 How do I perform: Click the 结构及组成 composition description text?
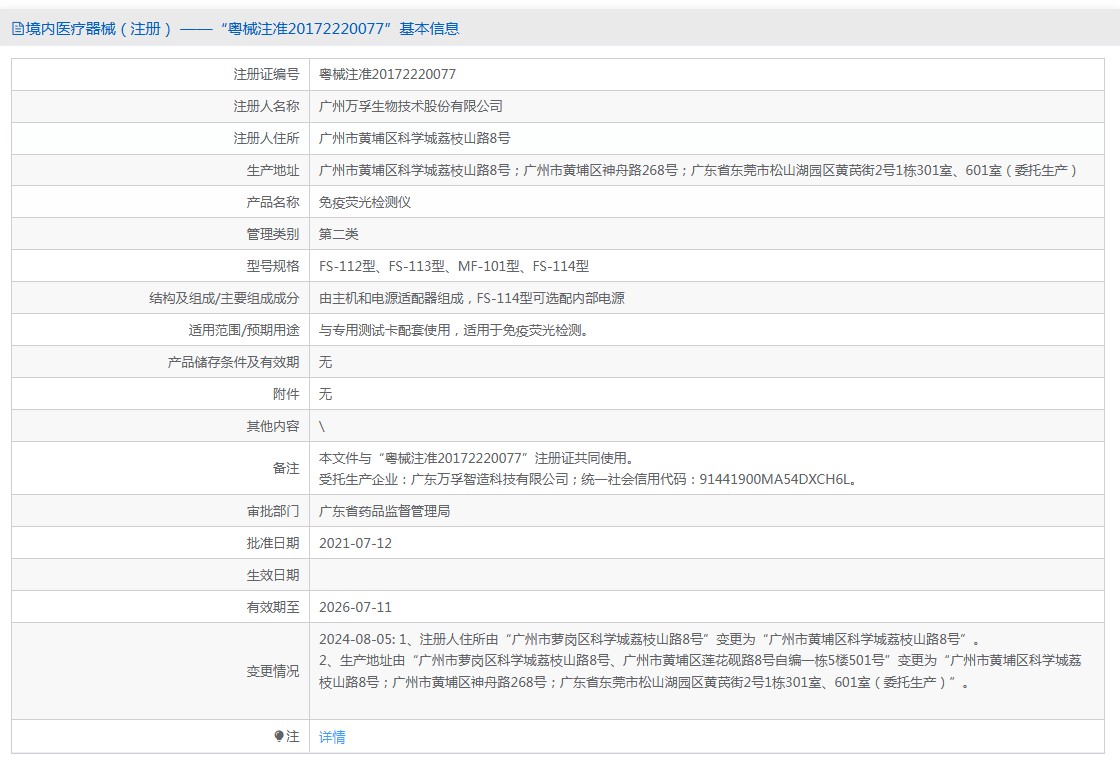[x=471, y=298]
